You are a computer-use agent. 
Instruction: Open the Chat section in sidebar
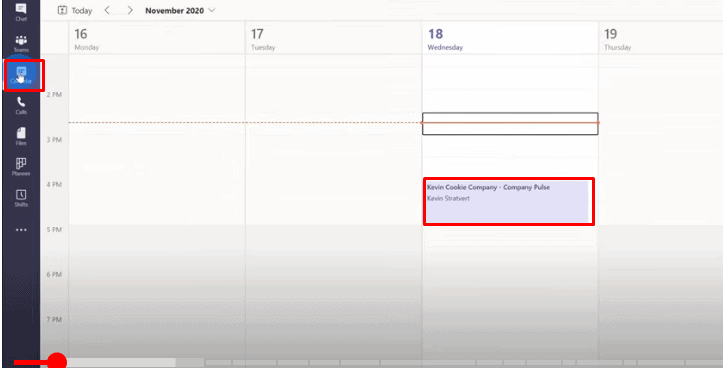click(x=21, y=12)
